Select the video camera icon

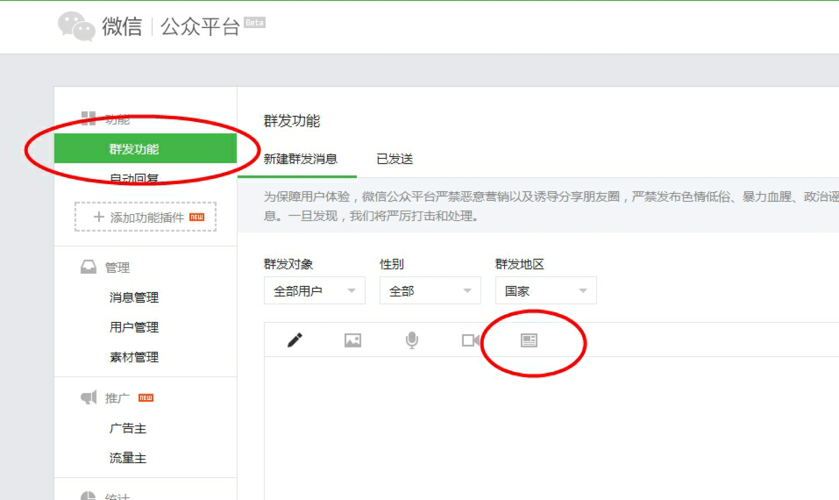pos(471,340)
